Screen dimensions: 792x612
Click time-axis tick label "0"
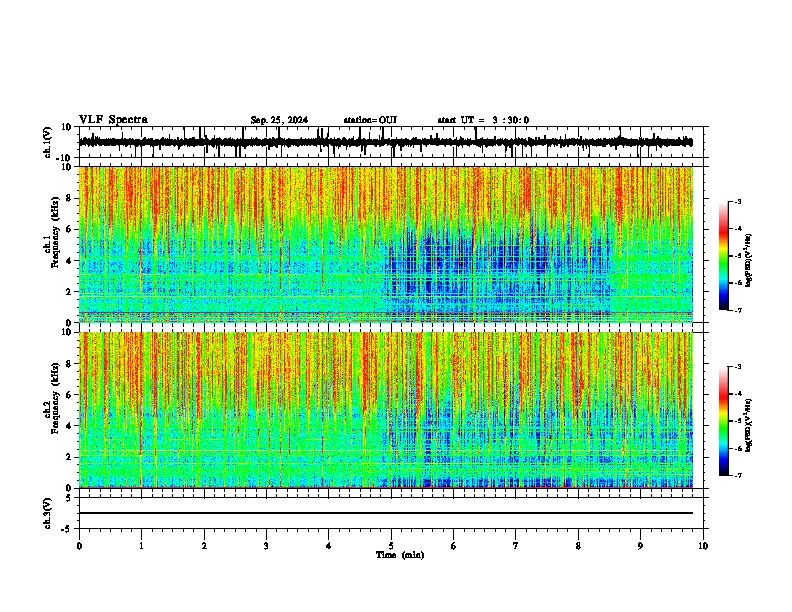79,546
